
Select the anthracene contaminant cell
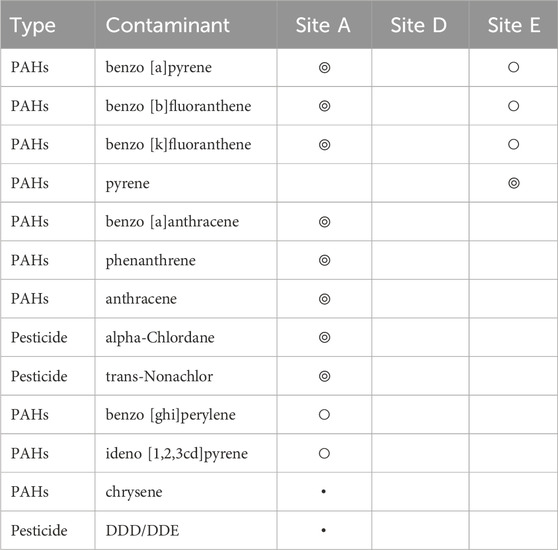186,299
